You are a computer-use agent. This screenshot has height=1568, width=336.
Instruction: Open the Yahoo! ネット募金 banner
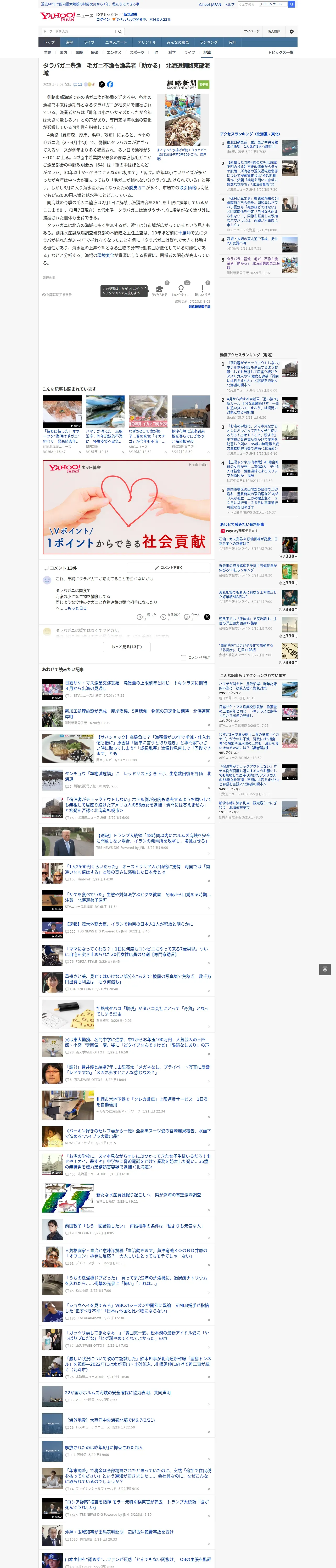point(127,507)
